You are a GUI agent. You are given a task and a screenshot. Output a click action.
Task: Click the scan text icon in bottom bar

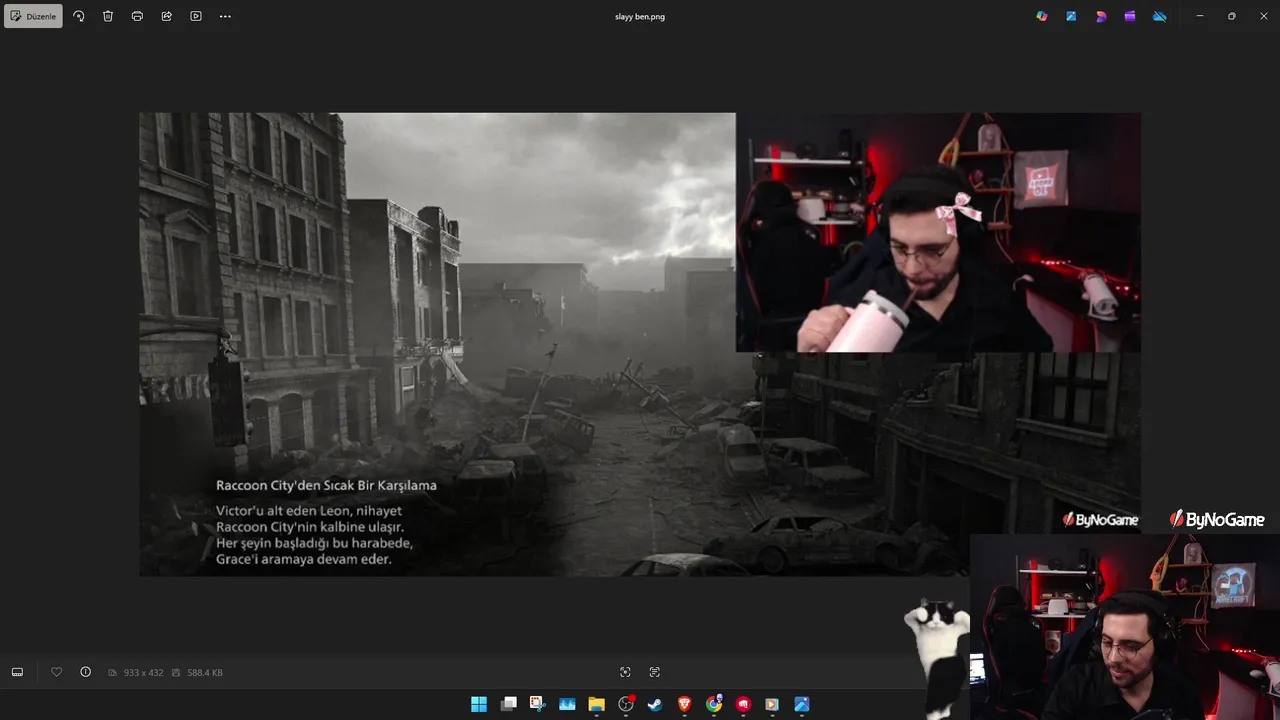click(x=655, y=672)
